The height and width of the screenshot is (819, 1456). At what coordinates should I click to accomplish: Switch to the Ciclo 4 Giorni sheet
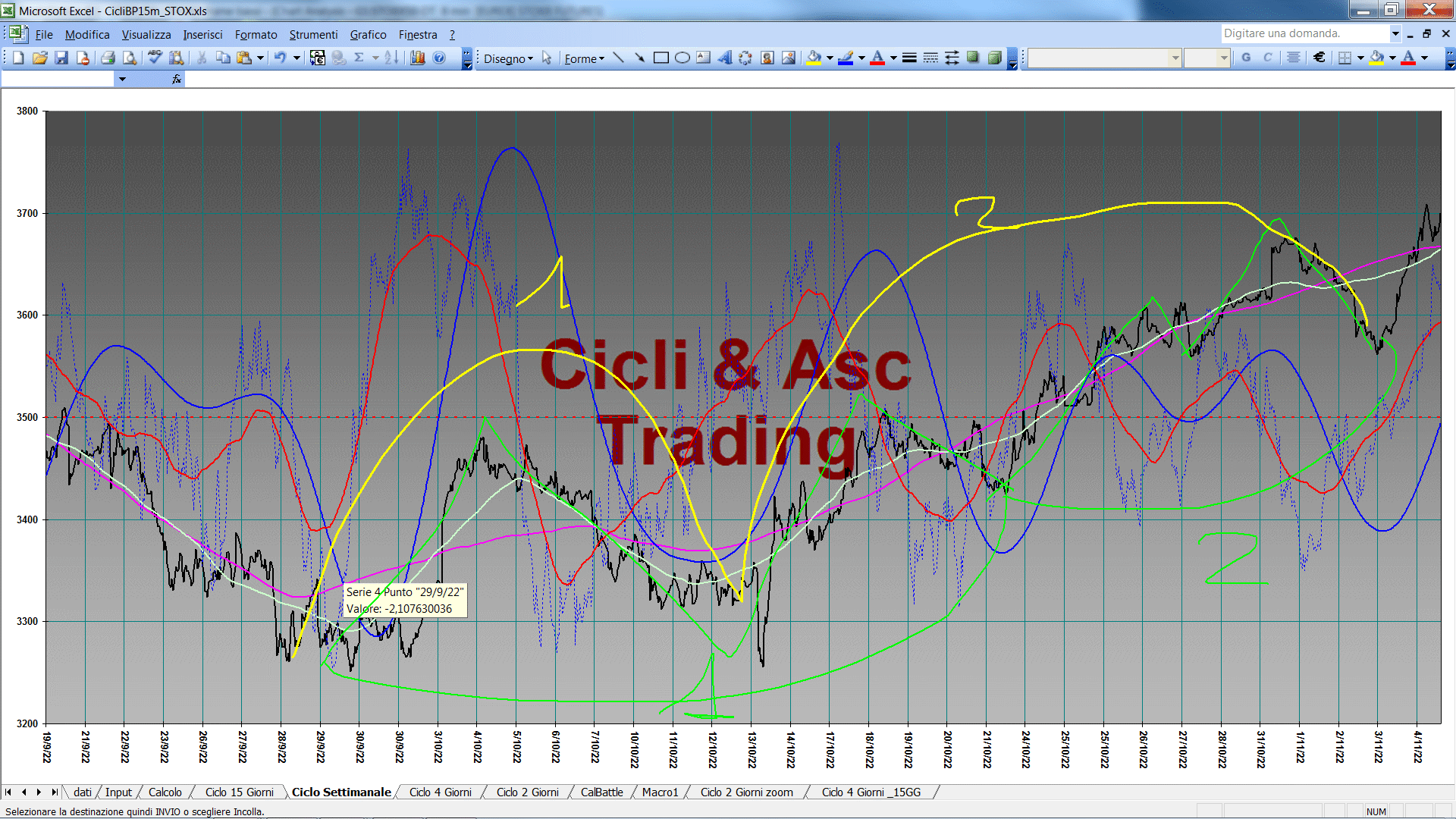[x=440, y=792]
